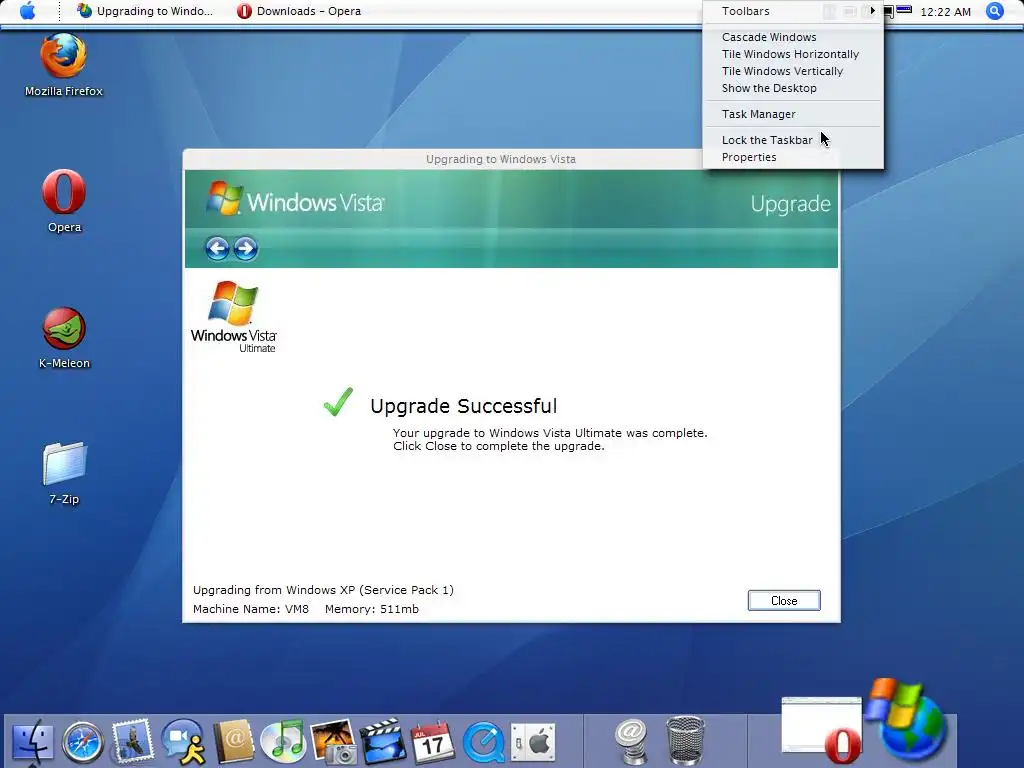
Task: Click Memory: 511mb text
Action: click(372, 609)
